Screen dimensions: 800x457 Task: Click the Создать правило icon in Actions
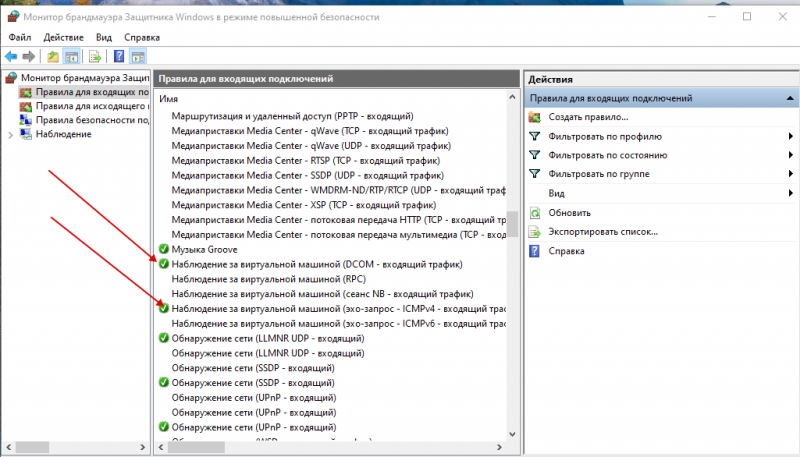coord(535,117)
